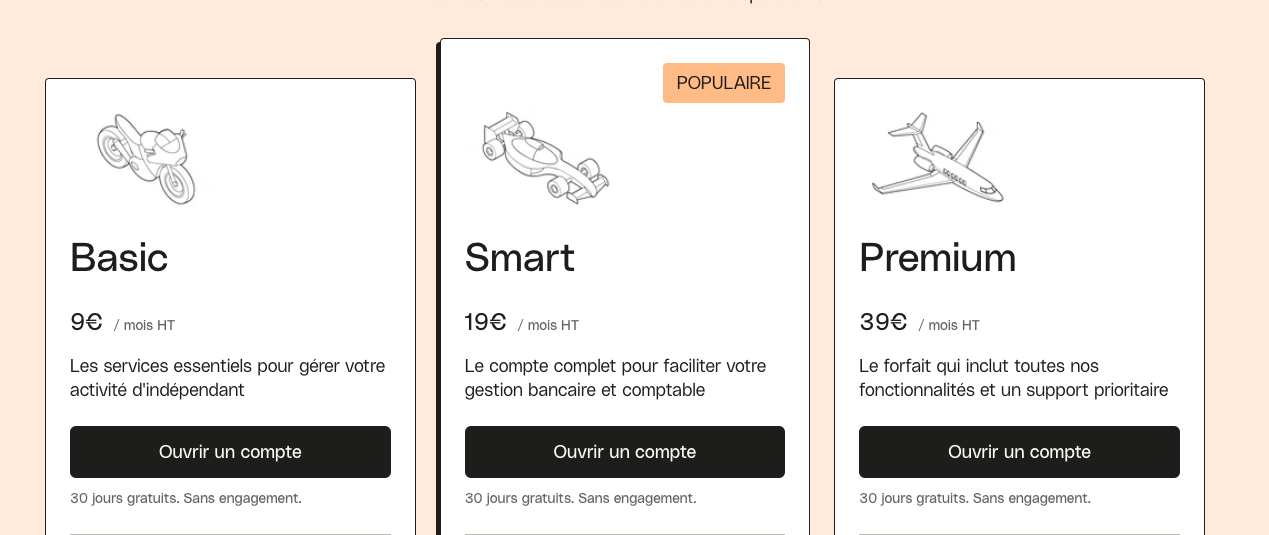This screenshot has width=1269, height=535.
Task: Click '30 jours gratuits' note under Basic
Action: [186, 498]
